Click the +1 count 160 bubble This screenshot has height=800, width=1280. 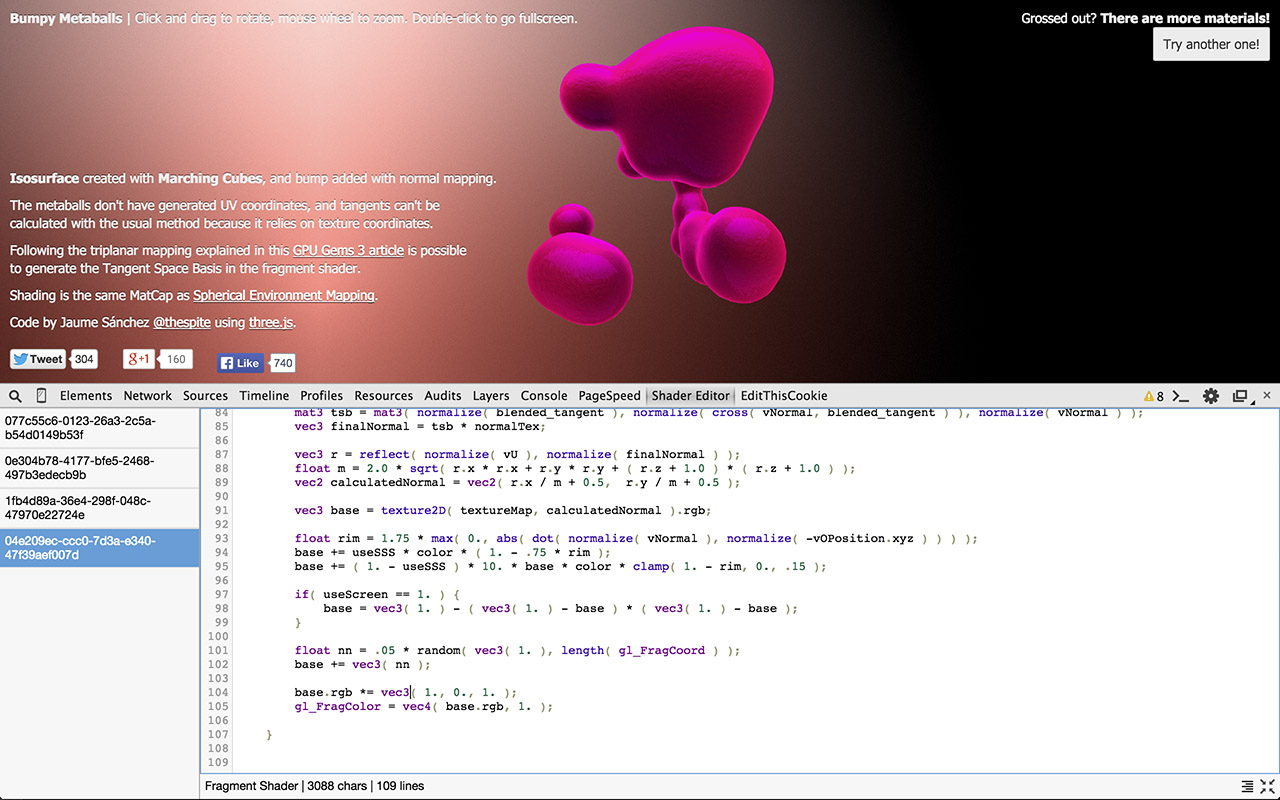coord(176,359)
